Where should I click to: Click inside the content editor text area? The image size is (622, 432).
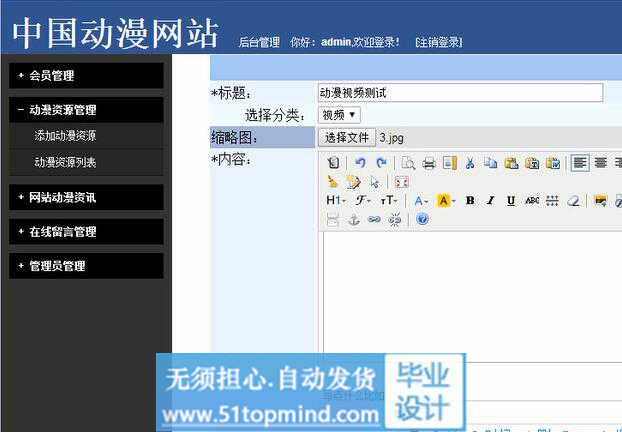coord(472,296)
